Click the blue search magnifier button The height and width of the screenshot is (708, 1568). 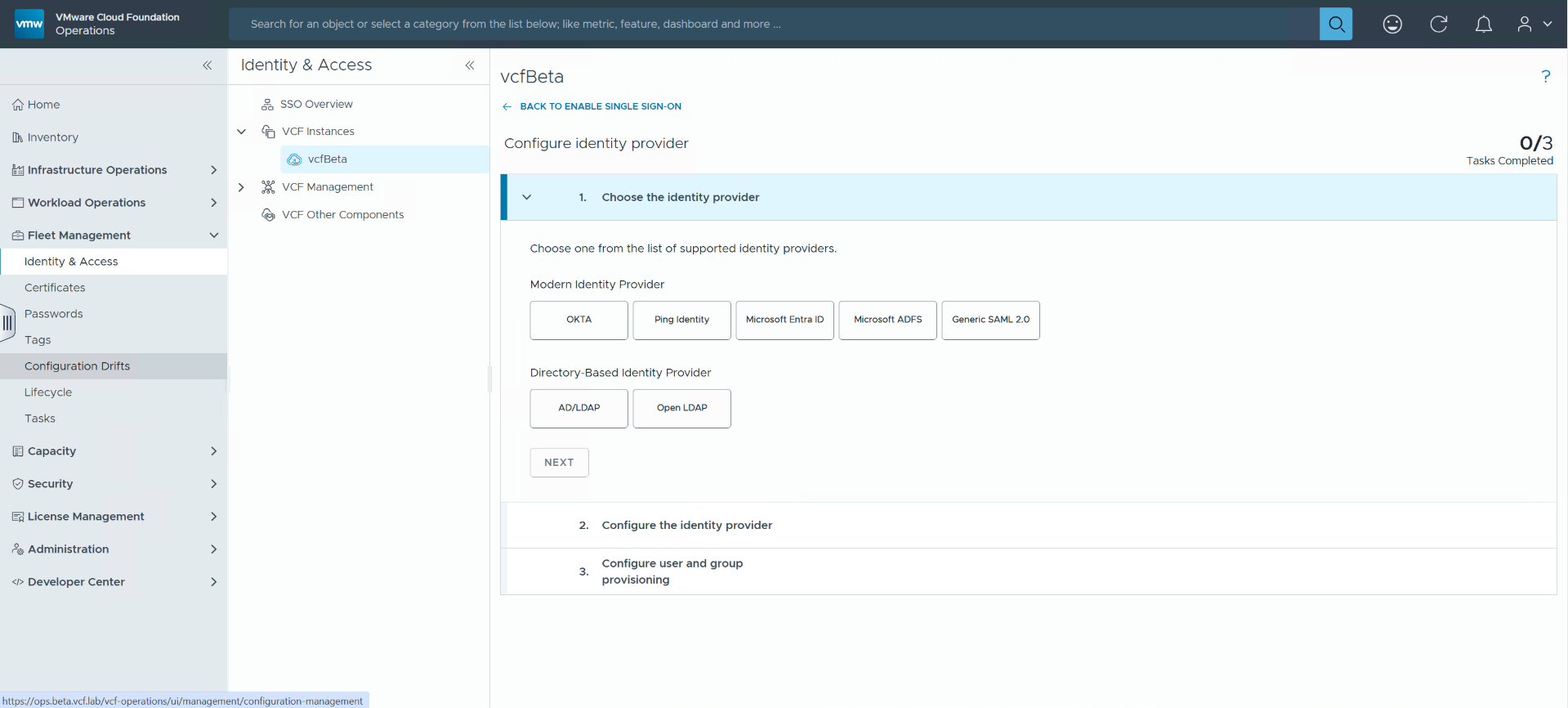click(x=1336, y=24)
